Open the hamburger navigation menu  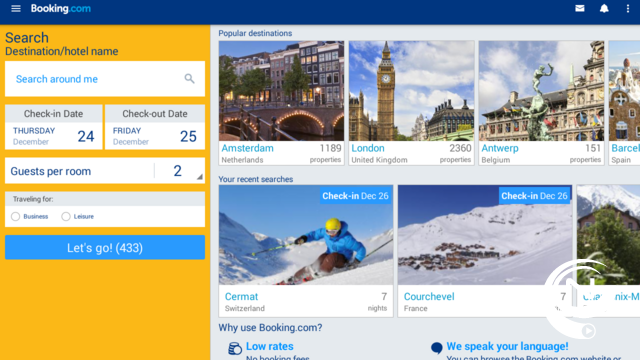(16, 9)
